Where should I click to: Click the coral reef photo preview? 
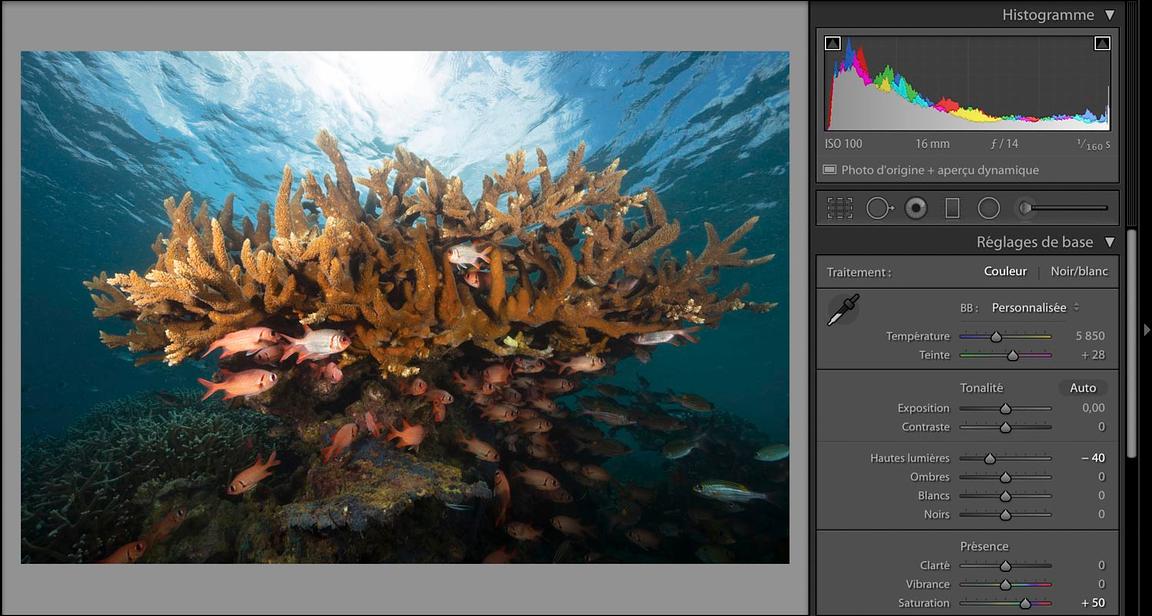pyautogui.click(x=405, y=307)
